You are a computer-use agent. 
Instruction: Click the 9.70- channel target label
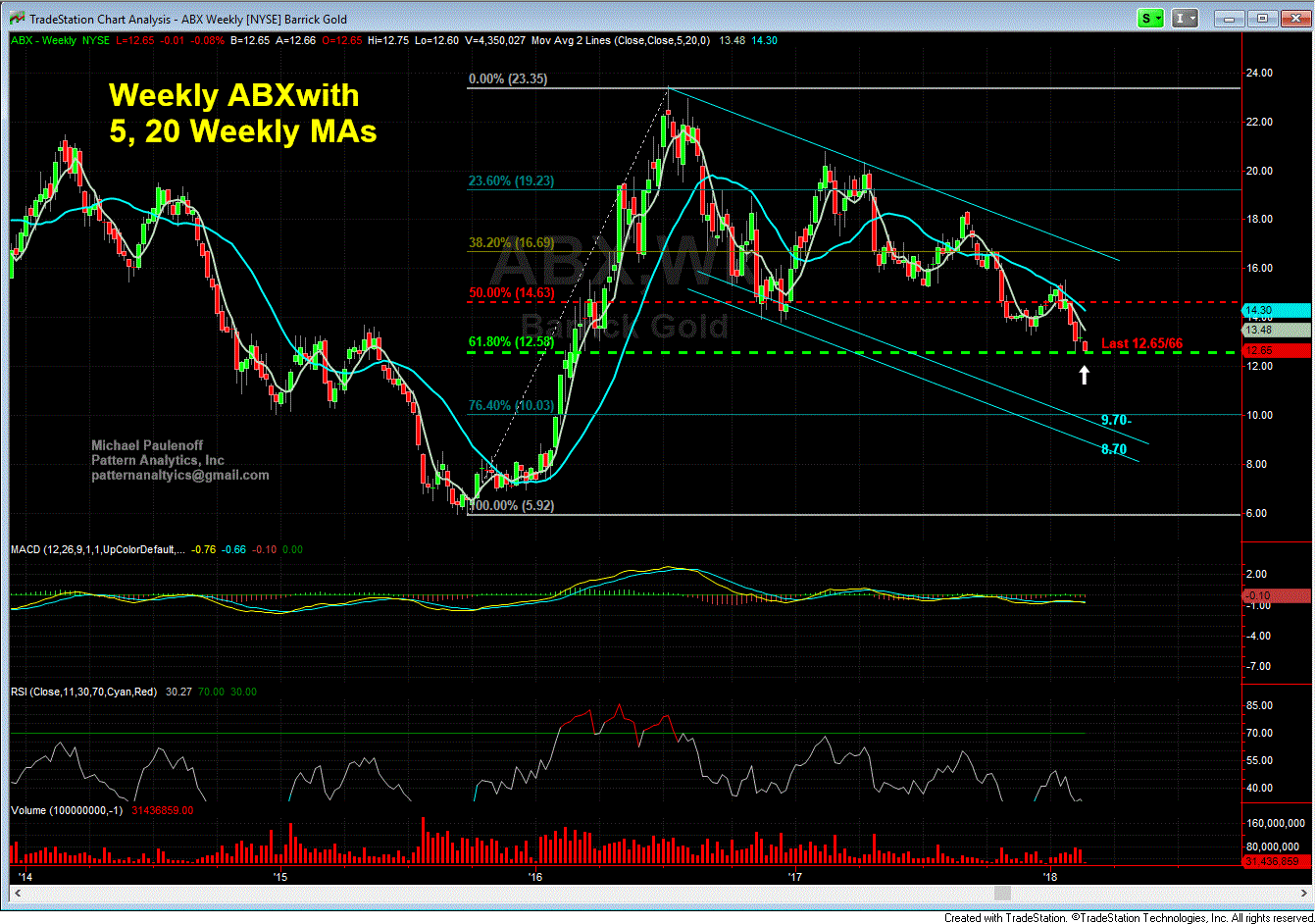(x=1116, y=420)
